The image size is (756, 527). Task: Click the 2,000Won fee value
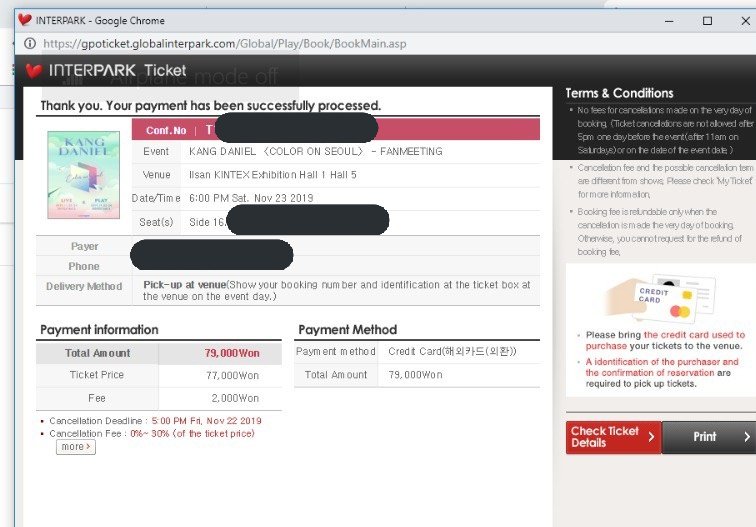[235, 398]
